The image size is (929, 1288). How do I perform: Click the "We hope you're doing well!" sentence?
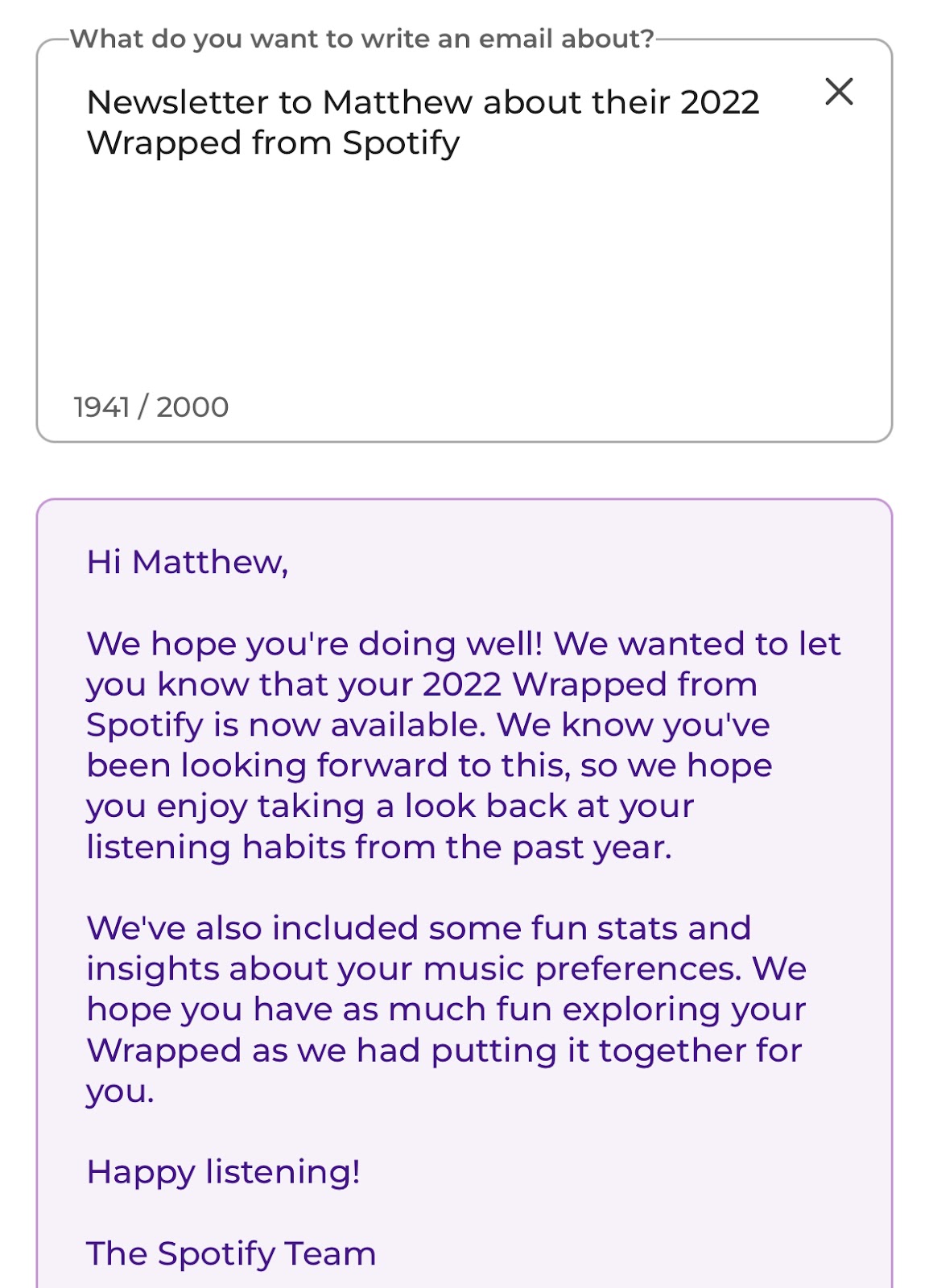[316, 644]
